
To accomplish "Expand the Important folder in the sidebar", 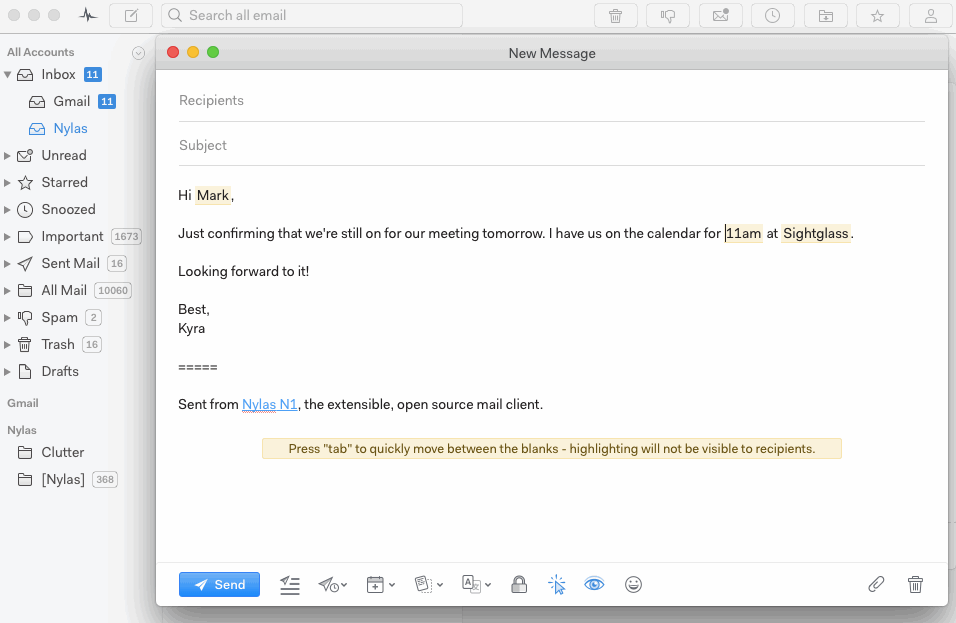I will coord(8,237).
